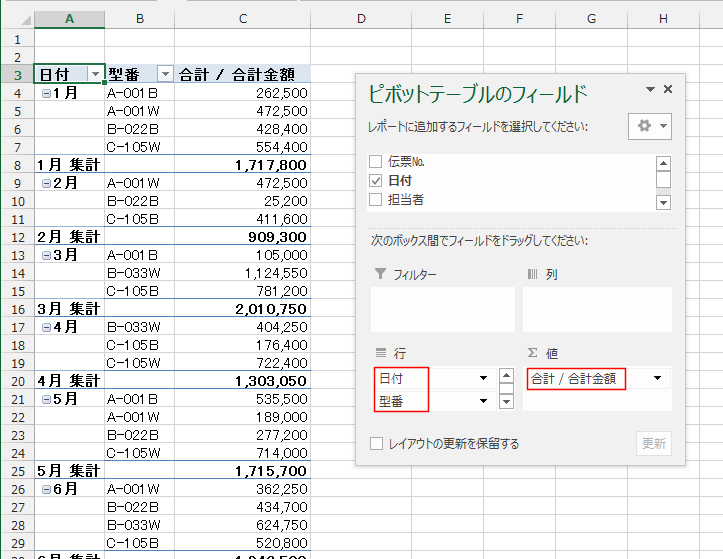Close the pivot table fields pane
Viewport: 723px width, 559px height.
[x=668, y=89]
